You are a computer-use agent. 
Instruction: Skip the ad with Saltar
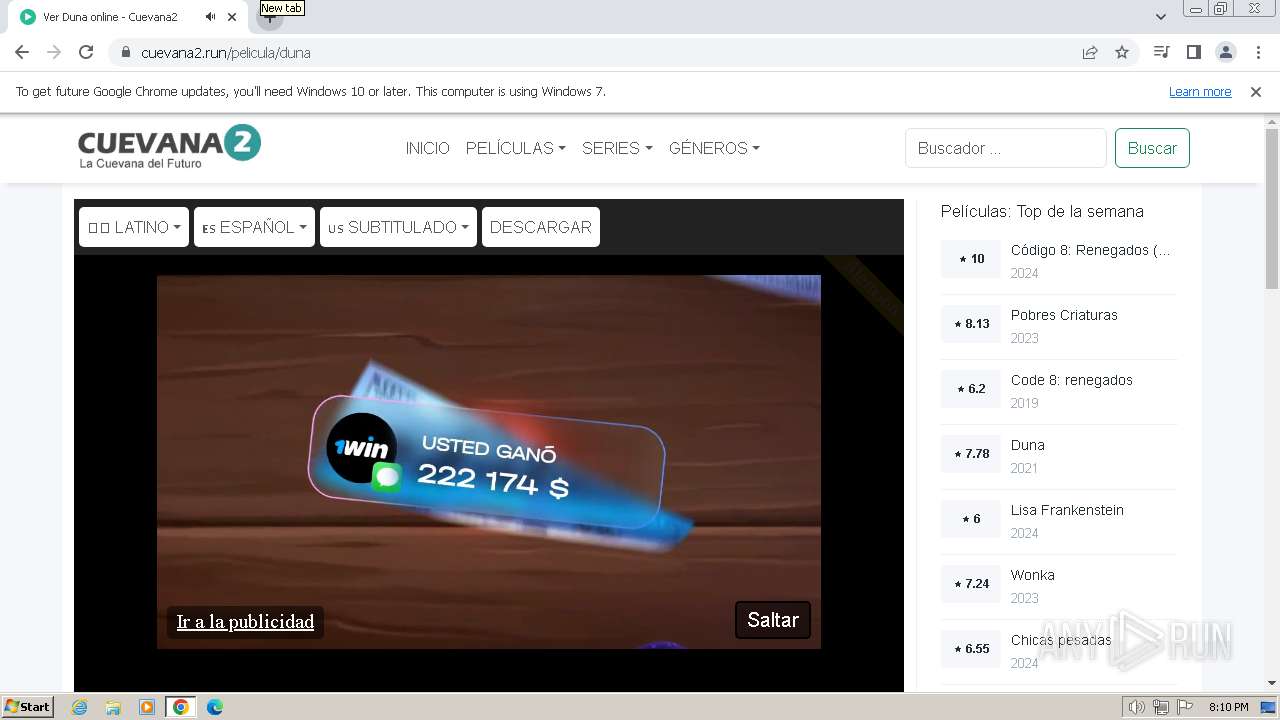tap(773, 620)
